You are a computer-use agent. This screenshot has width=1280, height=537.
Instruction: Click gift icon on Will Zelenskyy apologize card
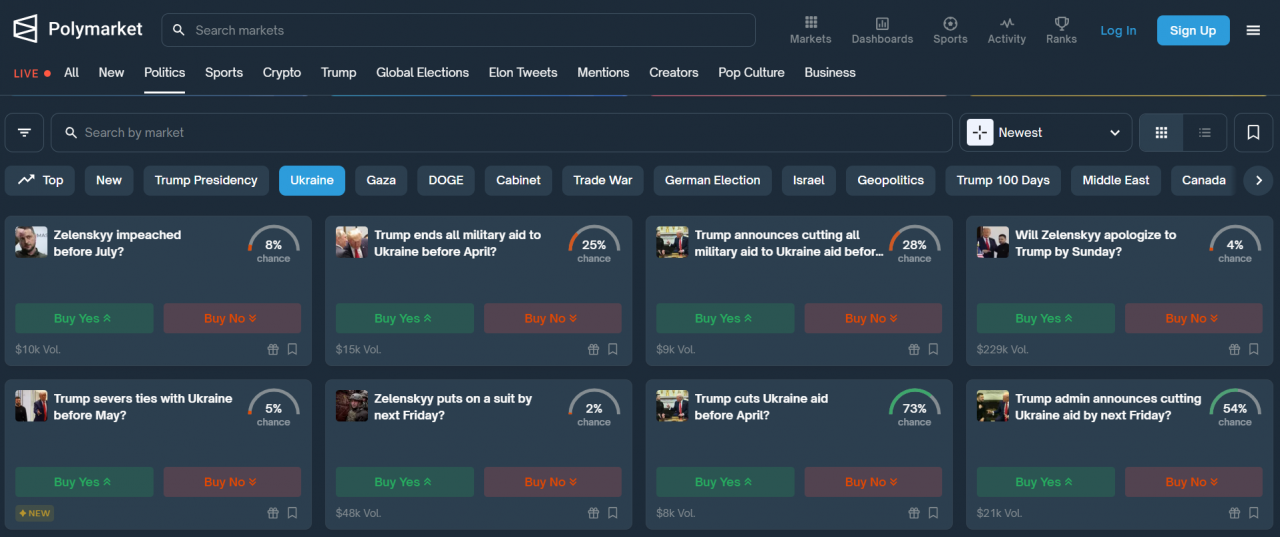tap(1234, 349)
